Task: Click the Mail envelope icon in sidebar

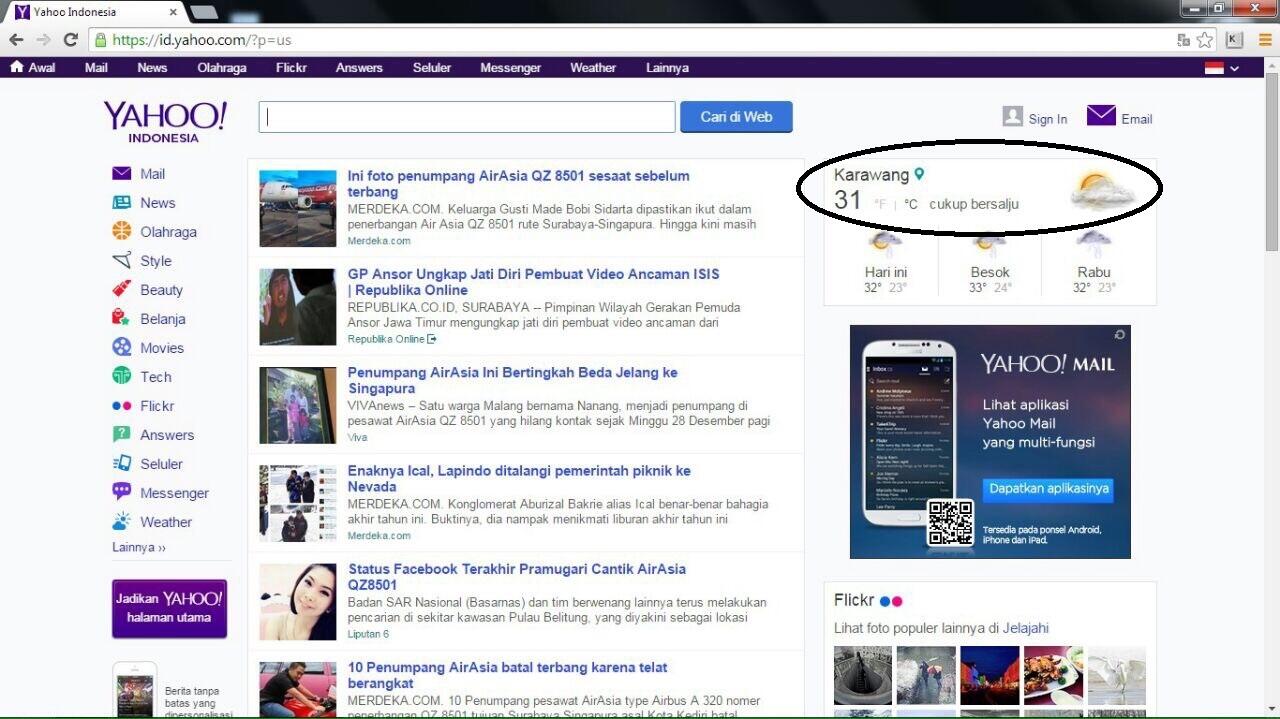Action: [x=122, y=173]
